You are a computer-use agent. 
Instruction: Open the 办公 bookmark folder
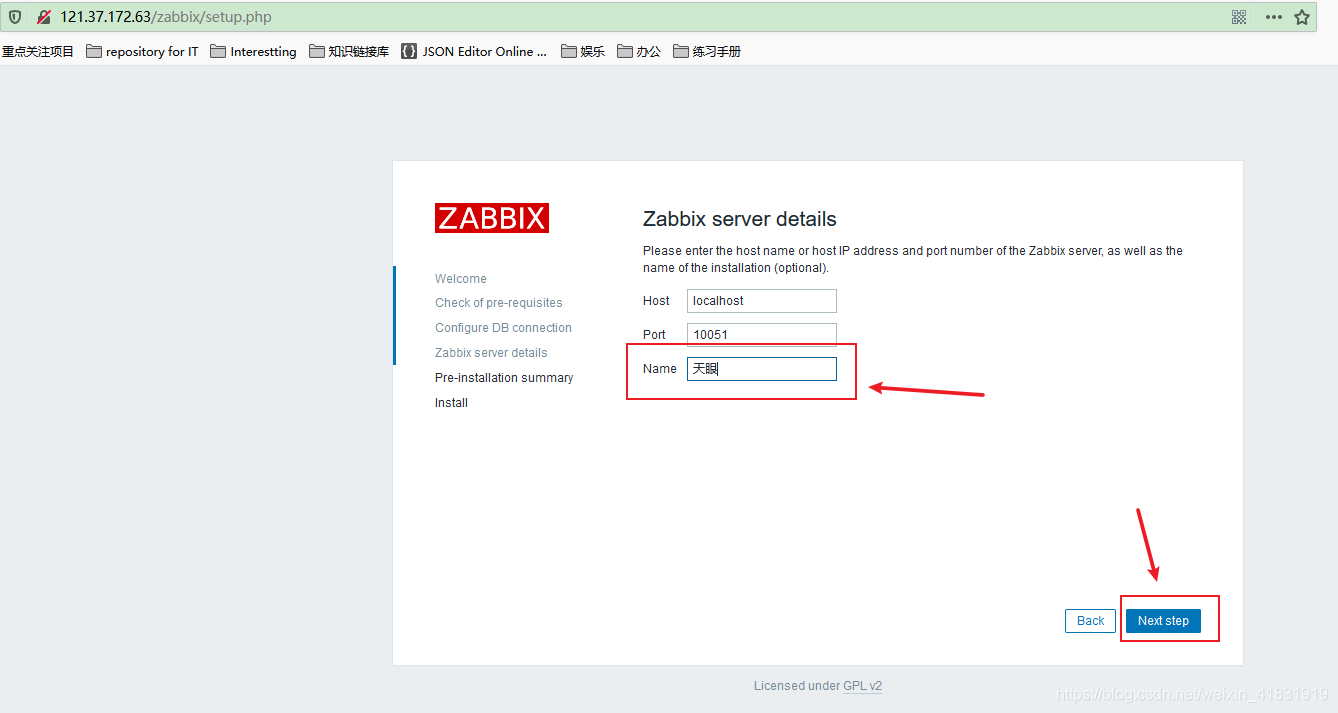639,51
